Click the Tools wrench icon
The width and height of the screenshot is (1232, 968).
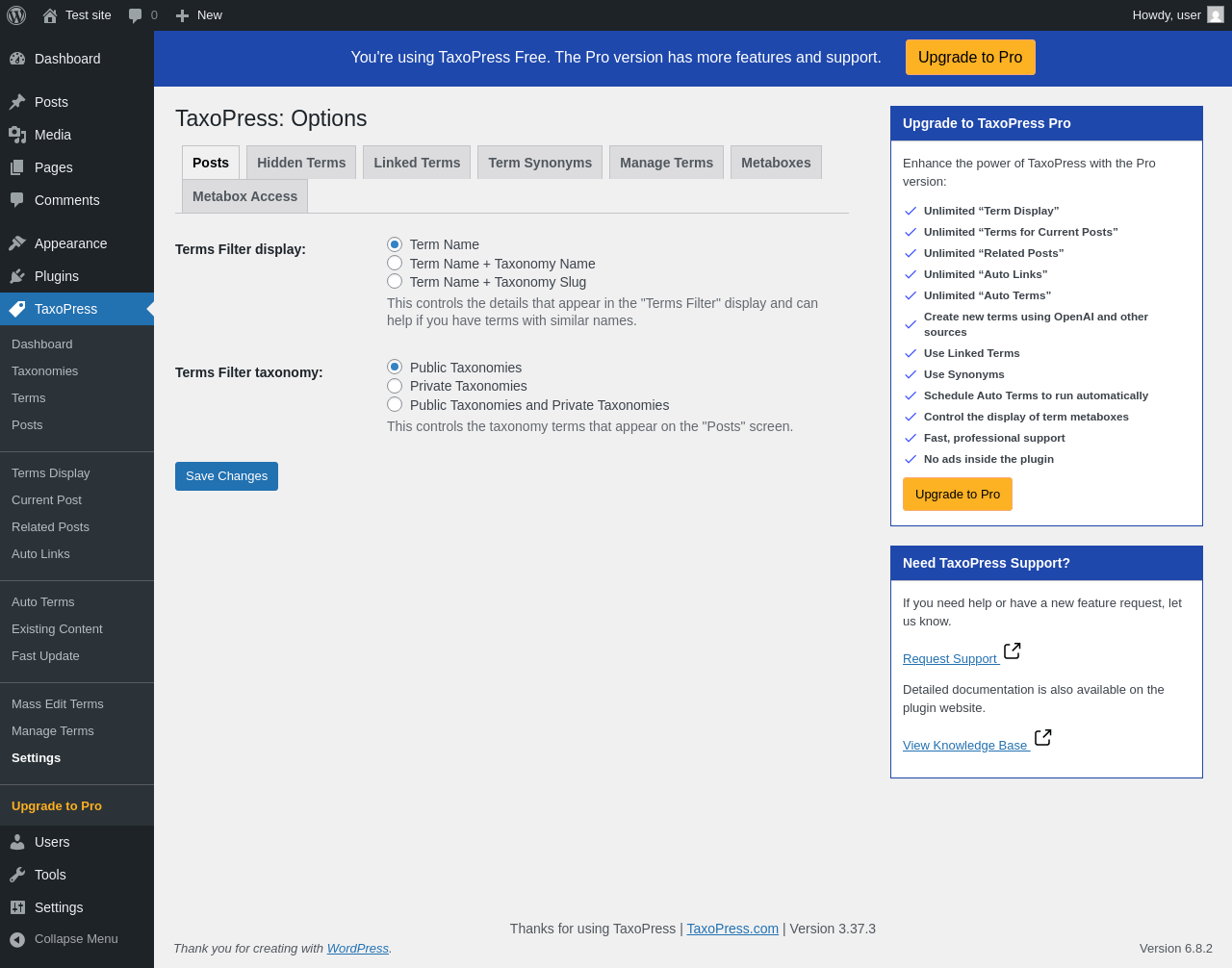17,875
